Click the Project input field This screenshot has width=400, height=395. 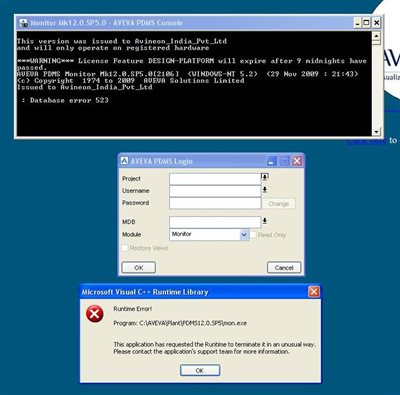pos(215,179)
